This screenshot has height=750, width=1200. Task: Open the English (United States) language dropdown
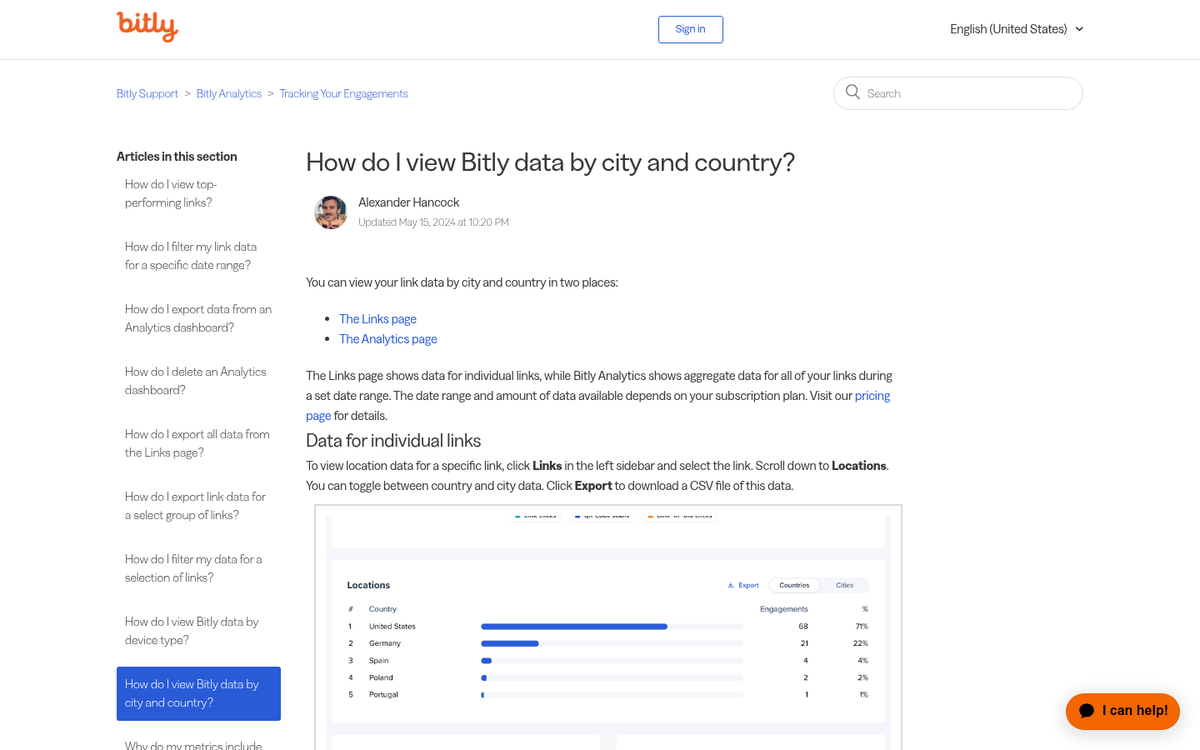coord(1009,29)
